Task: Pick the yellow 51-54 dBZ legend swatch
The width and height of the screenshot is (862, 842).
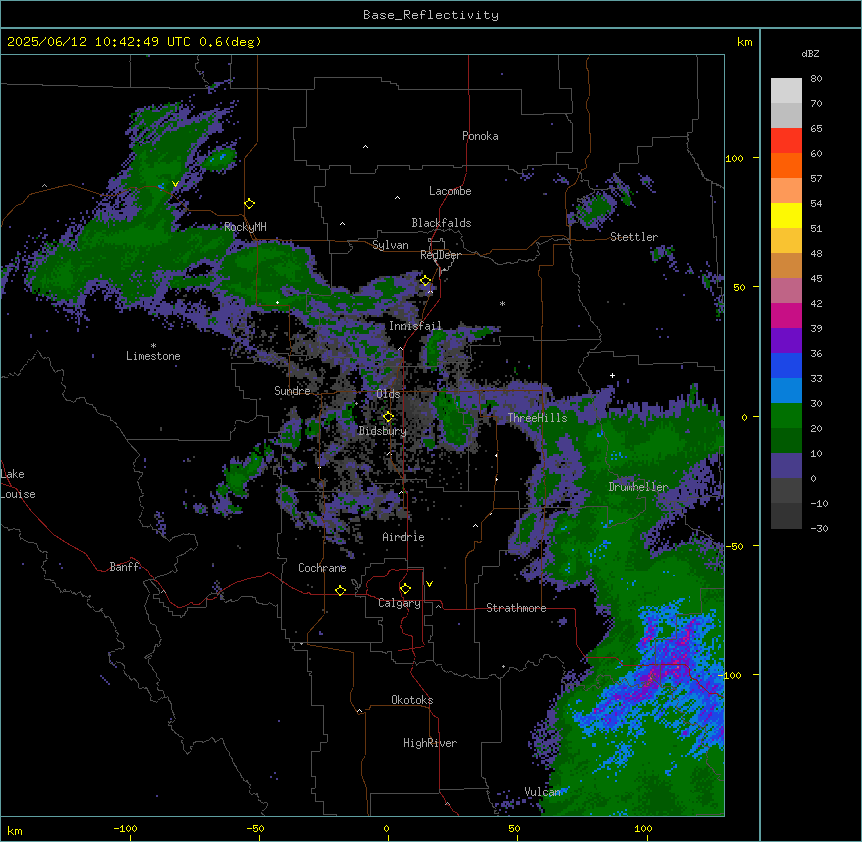Action: click(x=786, y=216)
